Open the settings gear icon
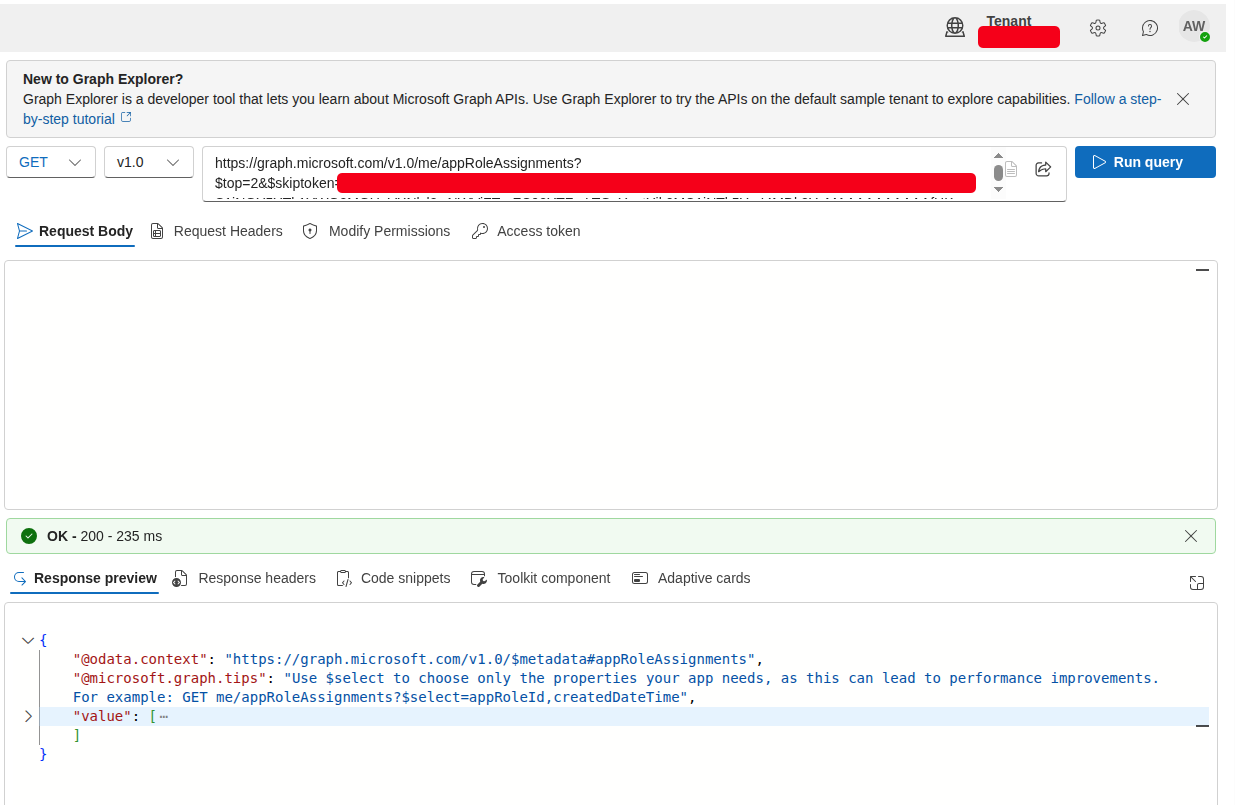 (1098, 28)
